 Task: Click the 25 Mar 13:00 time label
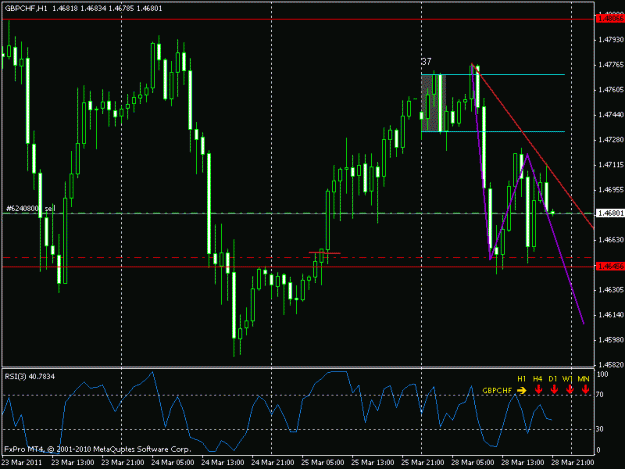coord(373,463)
